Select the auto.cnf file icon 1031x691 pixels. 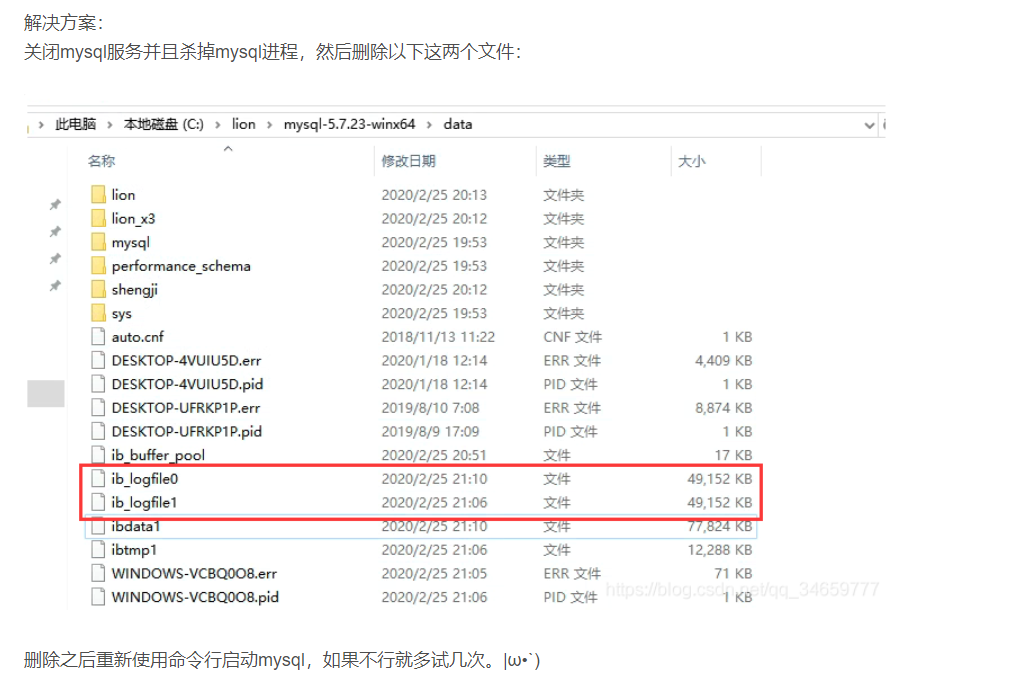(96, 337)
